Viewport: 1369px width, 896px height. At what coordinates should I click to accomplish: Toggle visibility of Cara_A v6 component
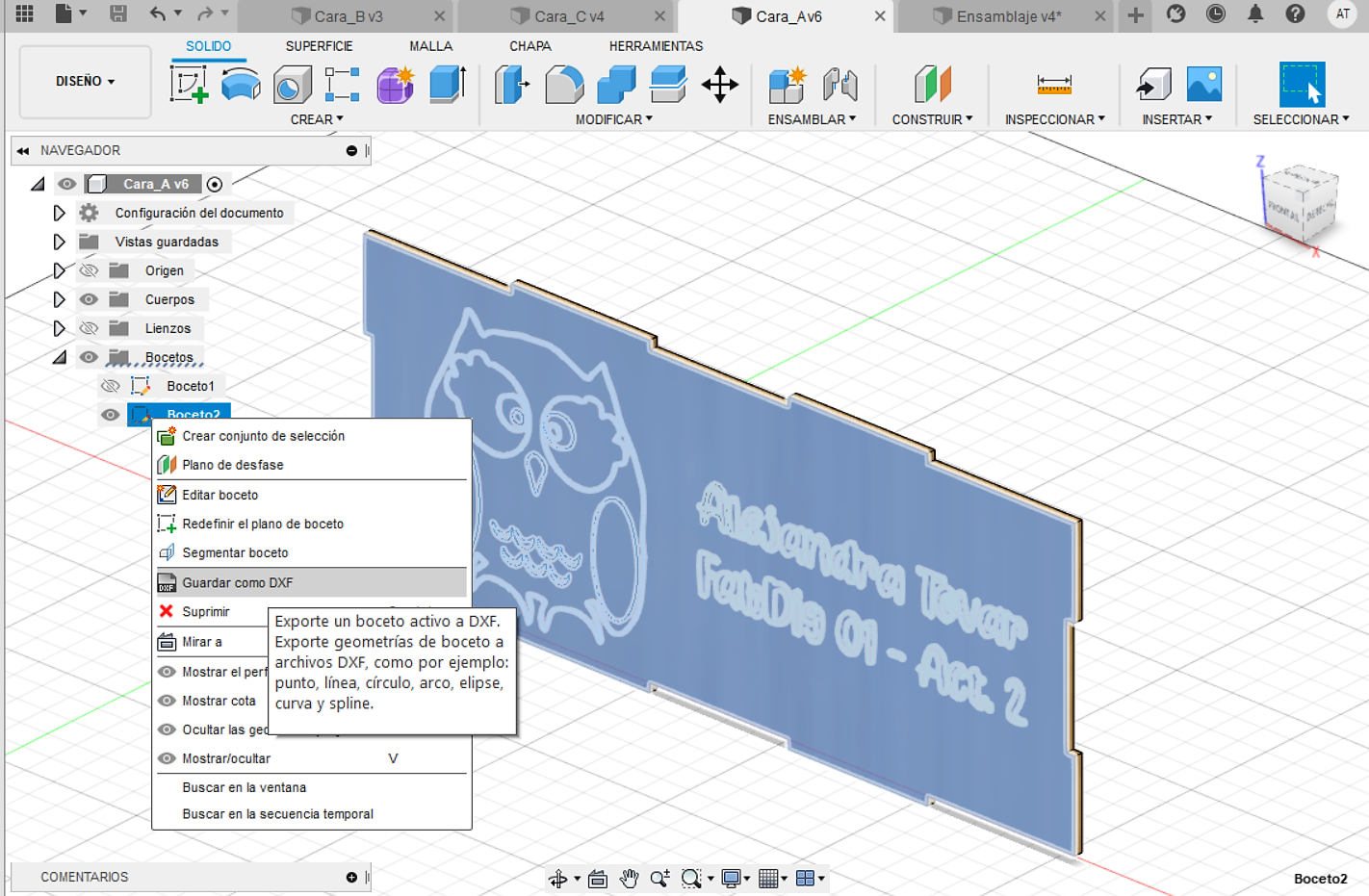coord(66,184)
